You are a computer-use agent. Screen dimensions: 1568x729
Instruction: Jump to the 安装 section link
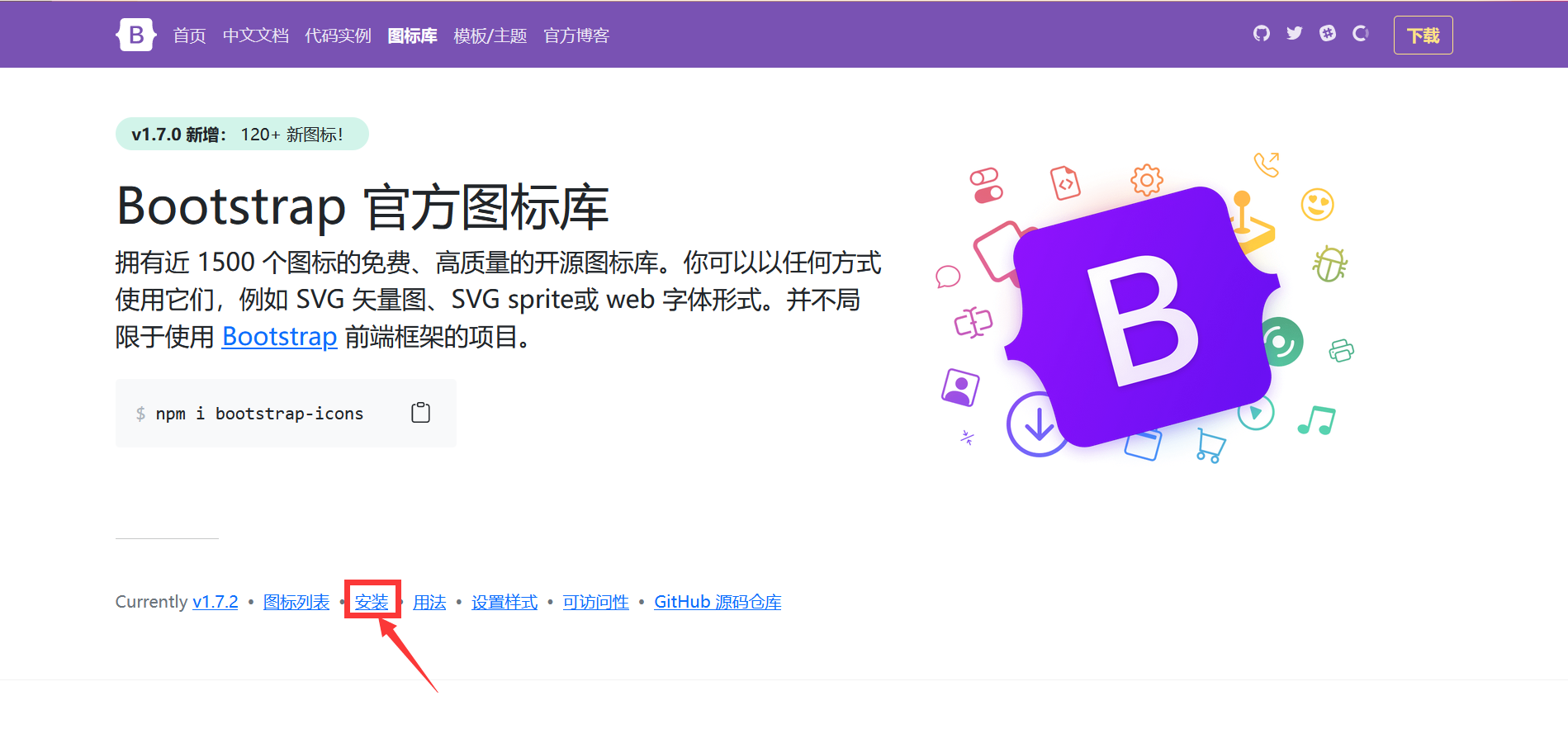click(372, 602)
